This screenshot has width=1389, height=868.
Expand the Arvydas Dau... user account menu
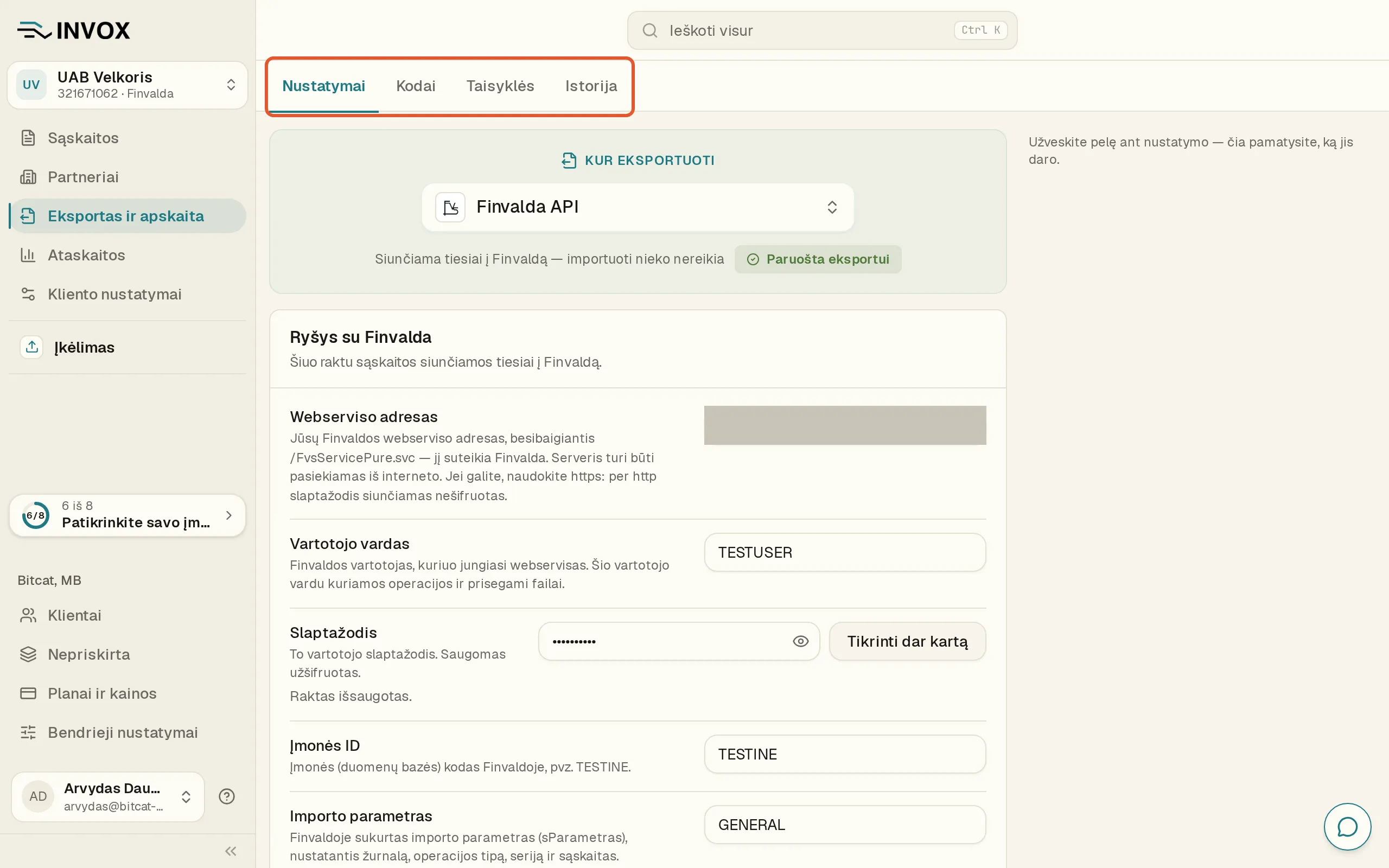click(x=108, y=796)
